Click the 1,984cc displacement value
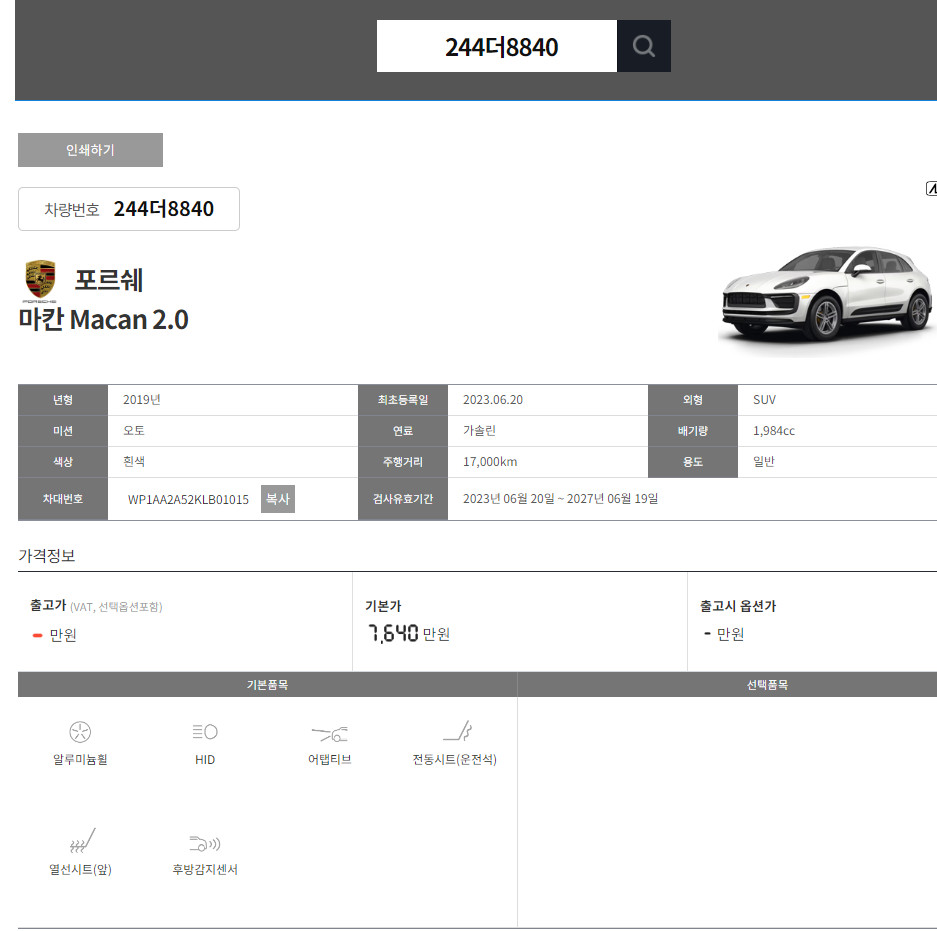The height and width of the screenshot is (931, 937). pyautogui.click(x=774, y=431)
